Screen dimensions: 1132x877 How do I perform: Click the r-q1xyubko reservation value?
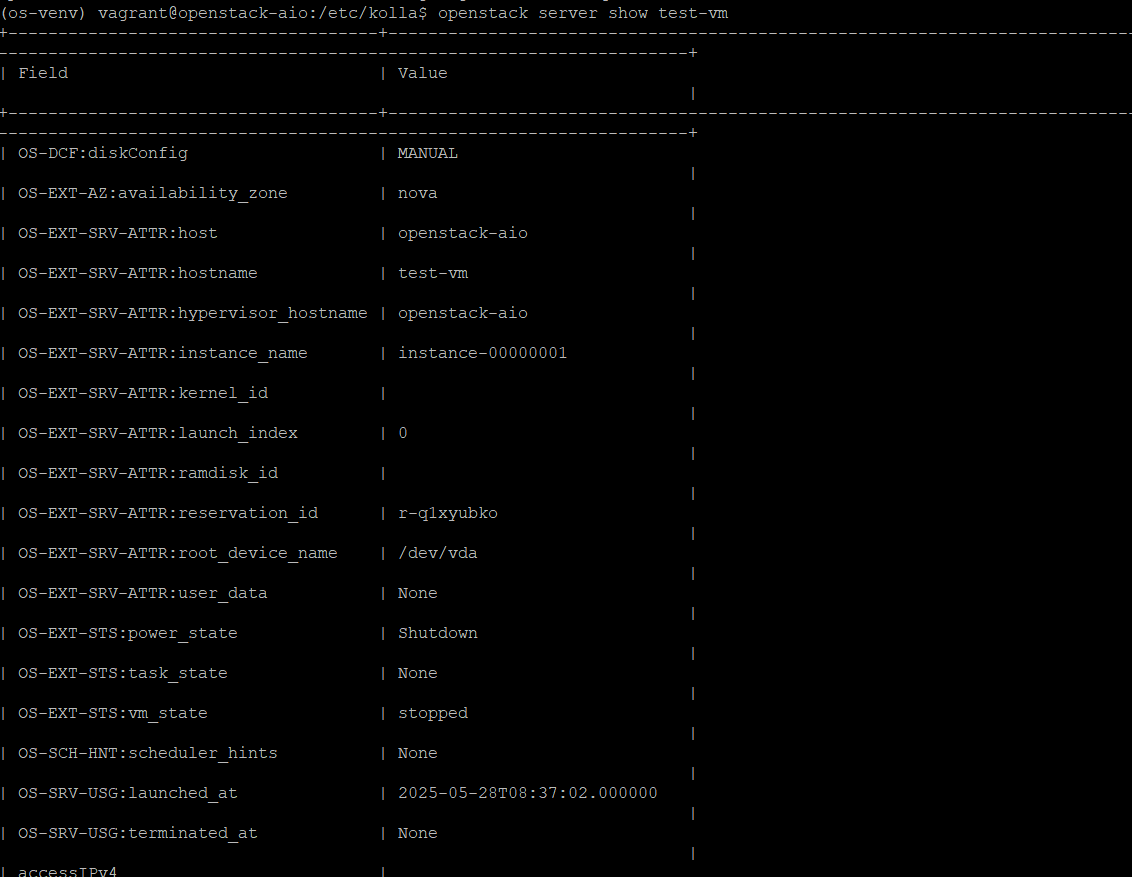point(448,513)
